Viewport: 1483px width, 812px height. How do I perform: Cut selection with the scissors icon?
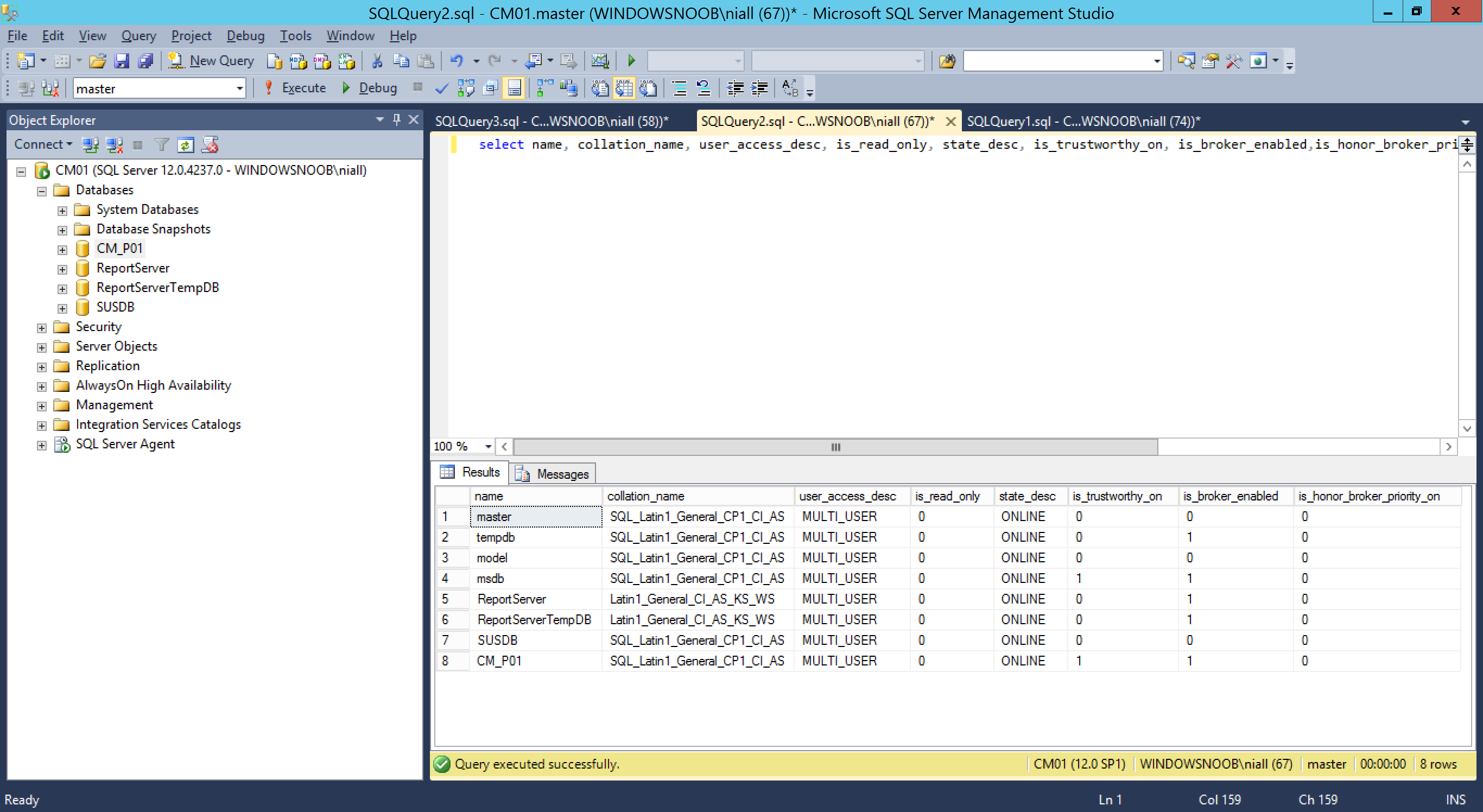[377, 60]
